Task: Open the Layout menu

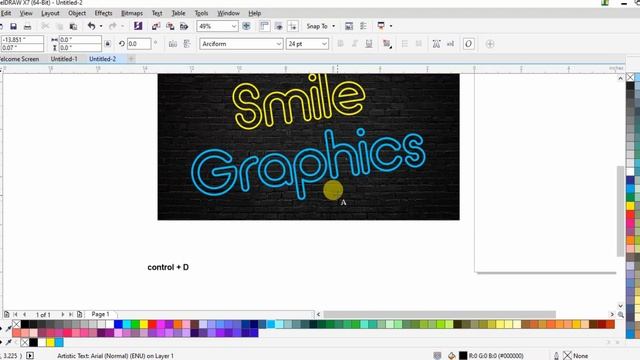Action: click(x=50, y=13)
